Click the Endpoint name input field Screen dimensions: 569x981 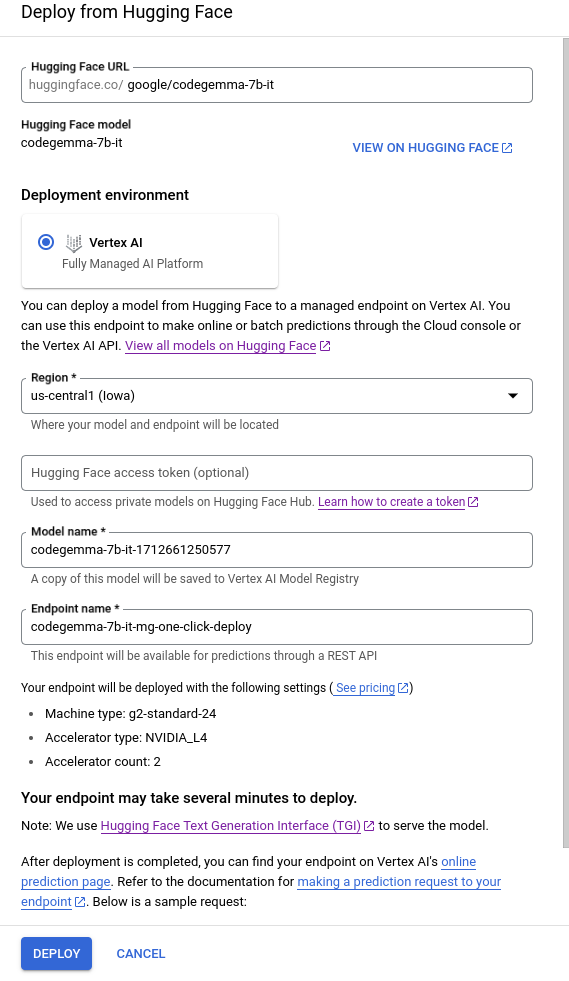coord(277,627)
